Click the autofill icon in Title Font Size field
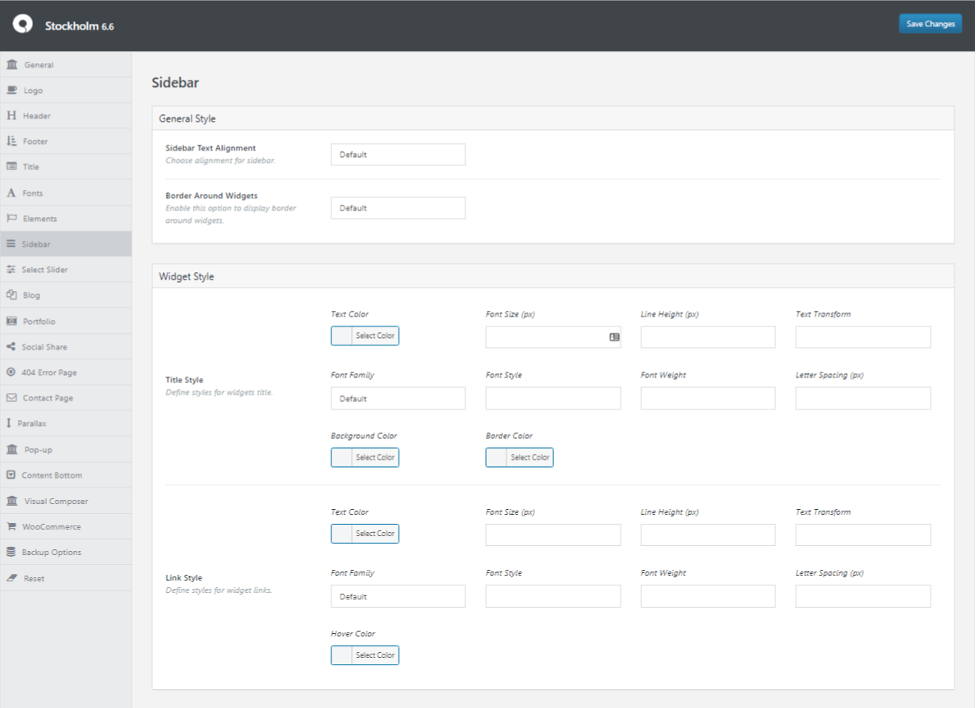Viewport: 977px width, 708px height. [x=614, y=337]
